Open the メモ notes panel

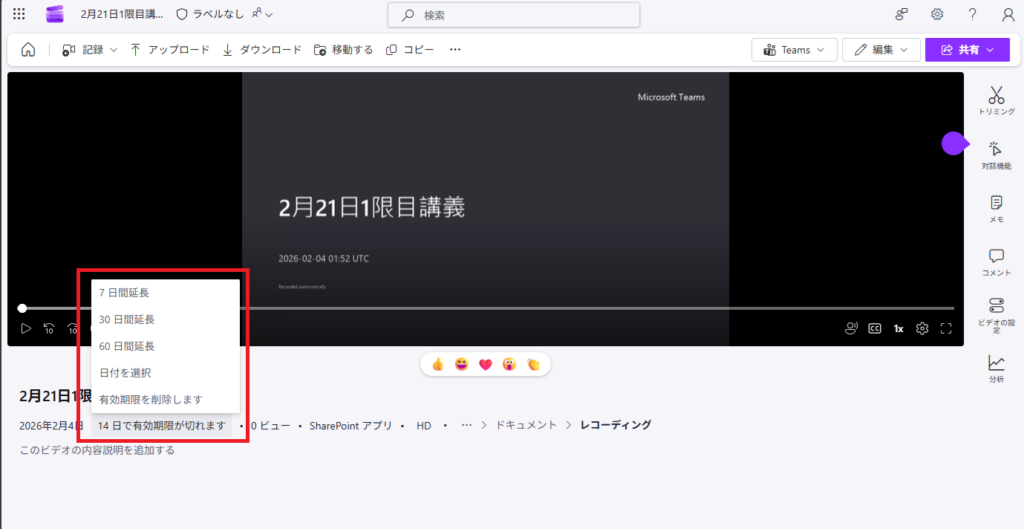[995, 208]
